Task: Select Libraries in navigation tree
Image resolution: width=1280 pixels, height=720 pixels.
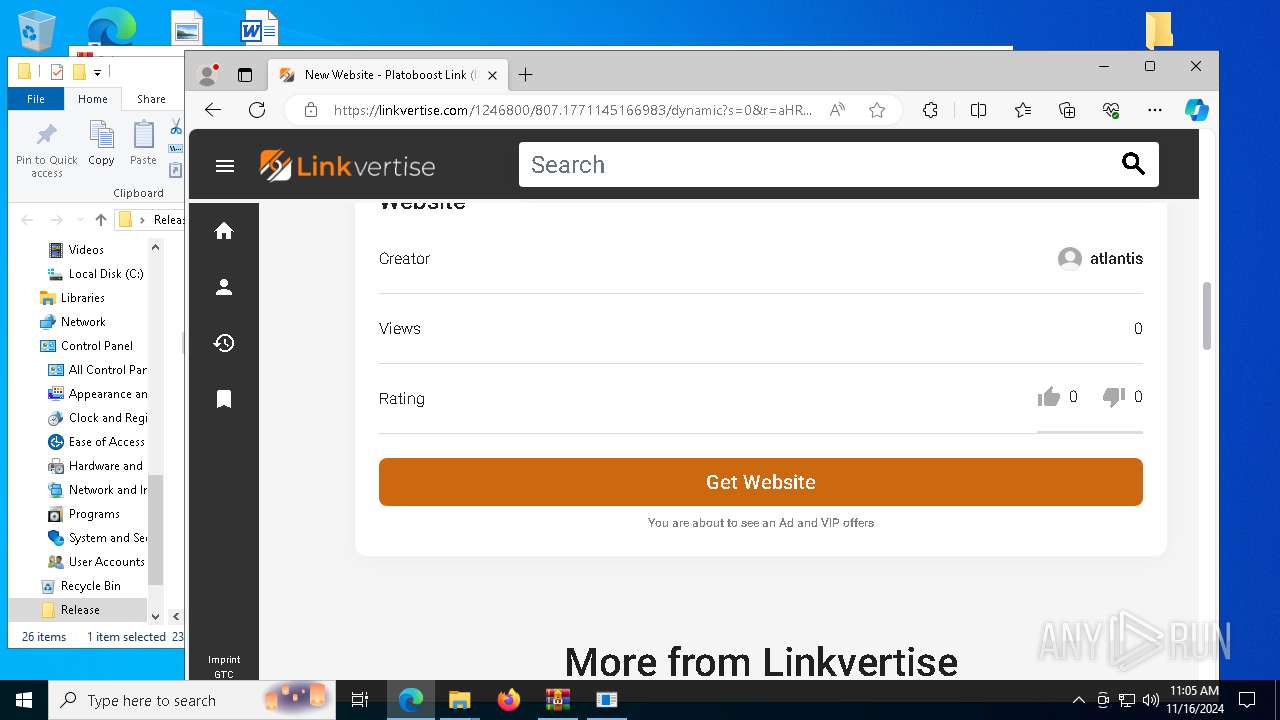Action: tap(82, 298)
